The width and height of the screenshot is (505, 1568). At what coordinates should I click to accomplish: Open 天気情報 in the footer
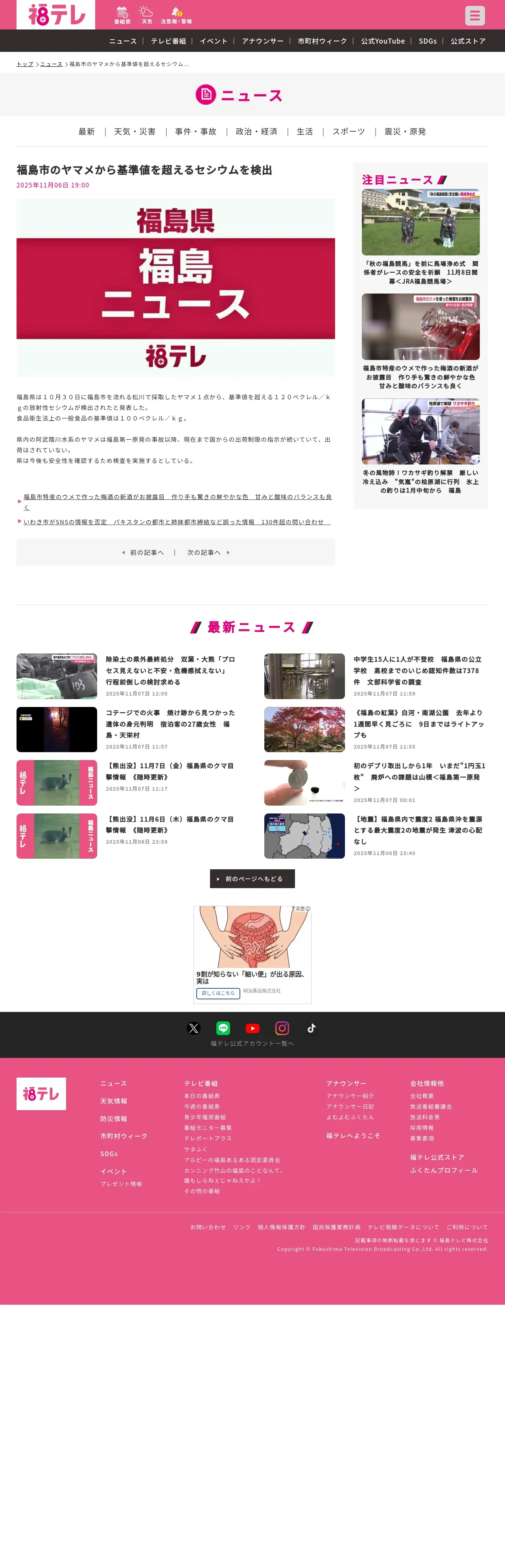coord(114,1101)
